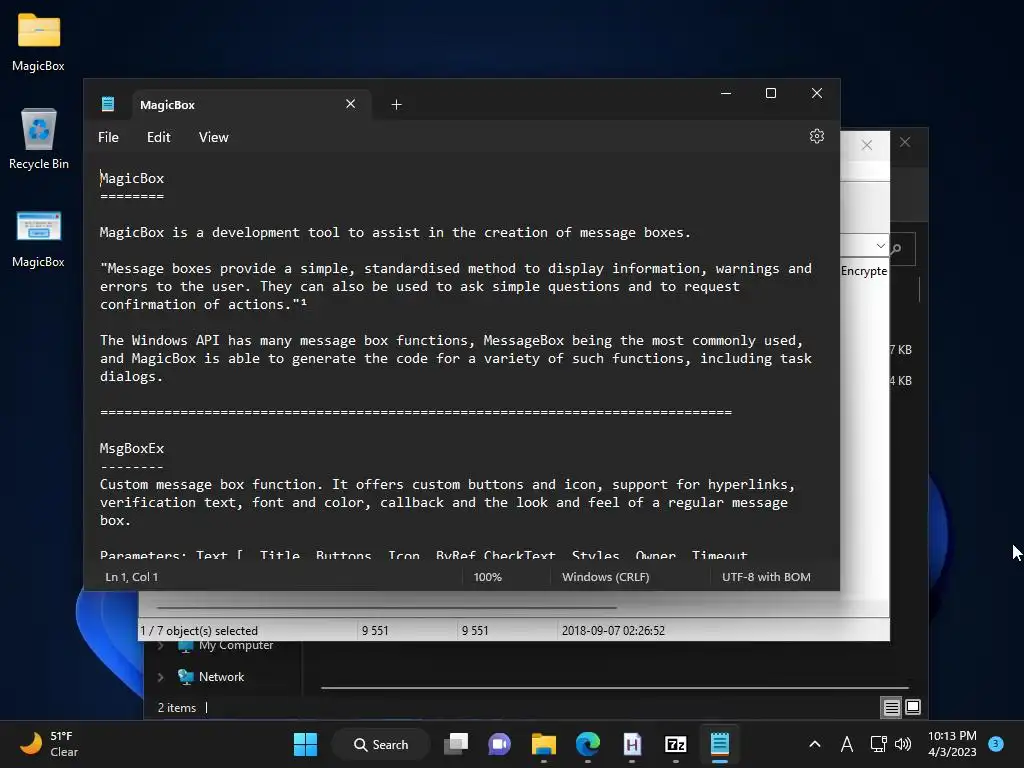Select the MagicBox folder desktop icon

point(39,42)
